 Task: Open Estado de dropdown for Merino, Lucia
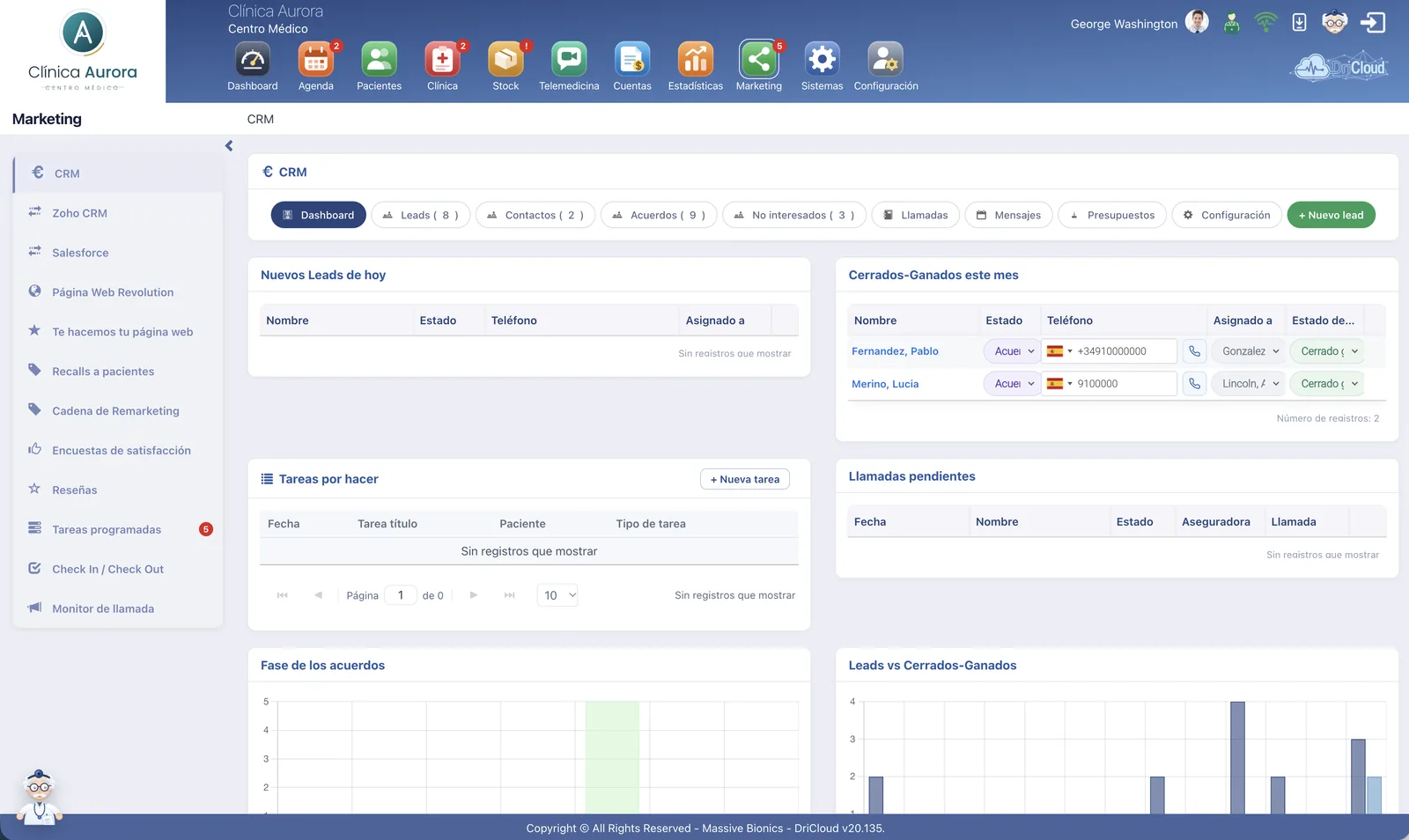pos(1327,384)
